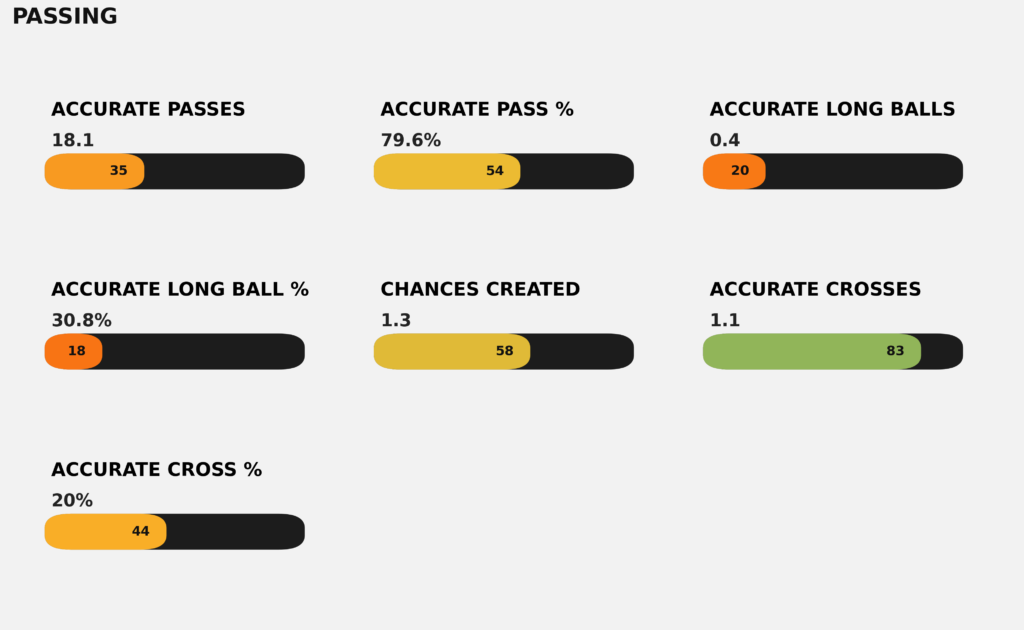Viewport: 1024px width, 630px height.
Task: Click the ACCURATE PASSES label
Action: point(148,110)
